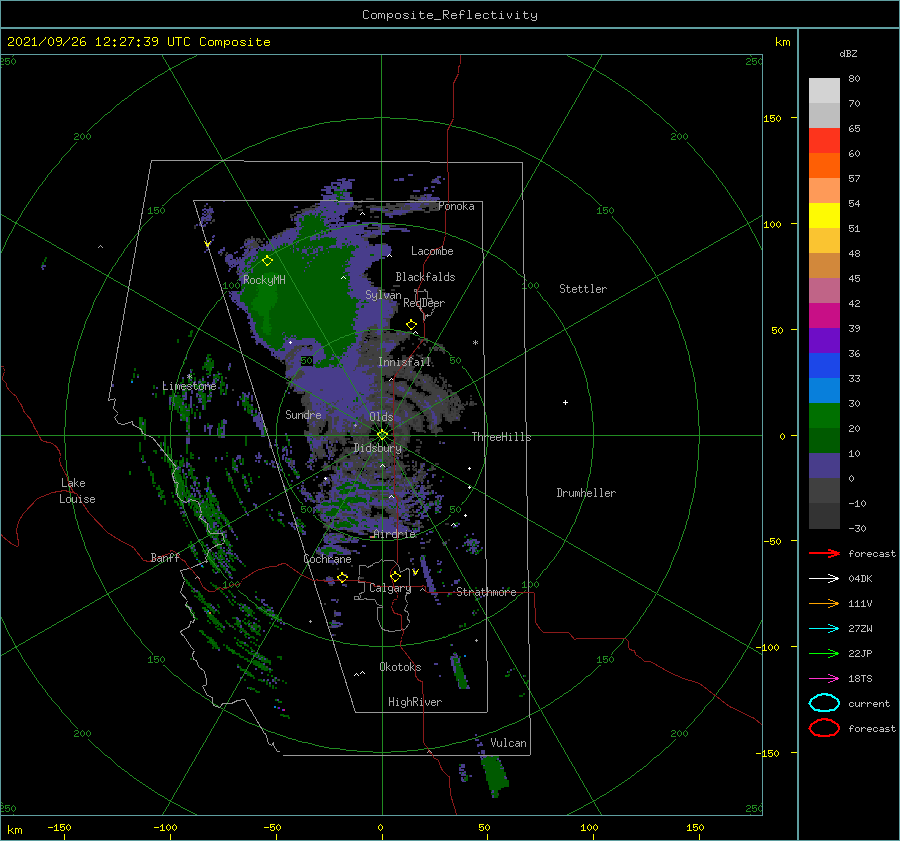Viewport: 900px width, 841px height.
Task: Click the yellow diamond marker below RedDeer
Action: (411, 325)
